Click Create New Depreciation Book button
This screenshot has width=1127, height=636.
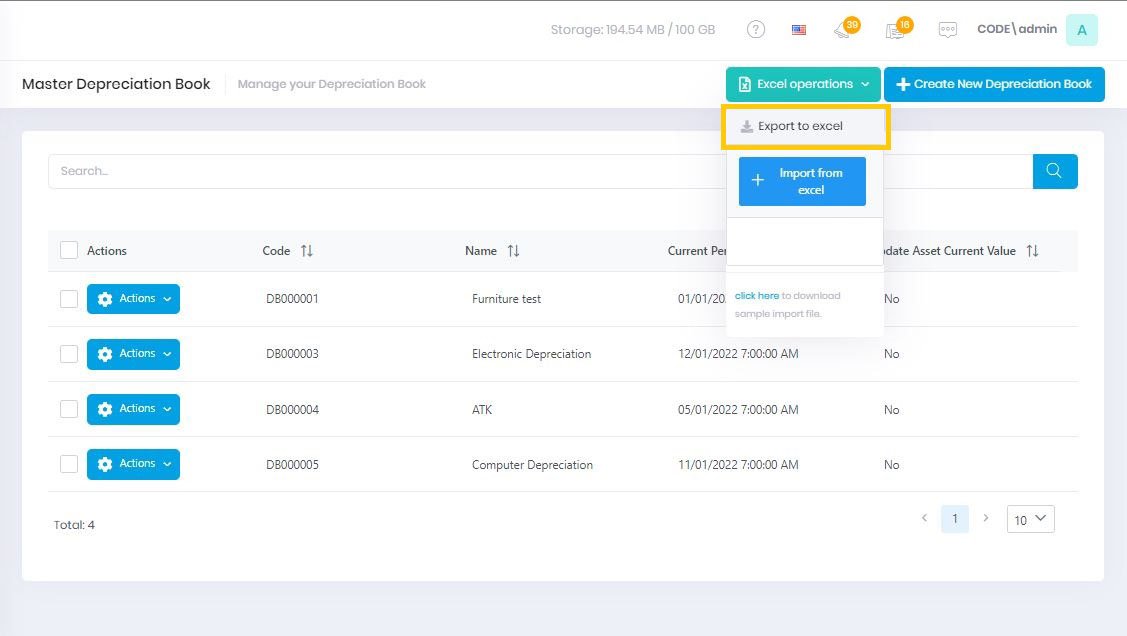click(x=994, y=85)
